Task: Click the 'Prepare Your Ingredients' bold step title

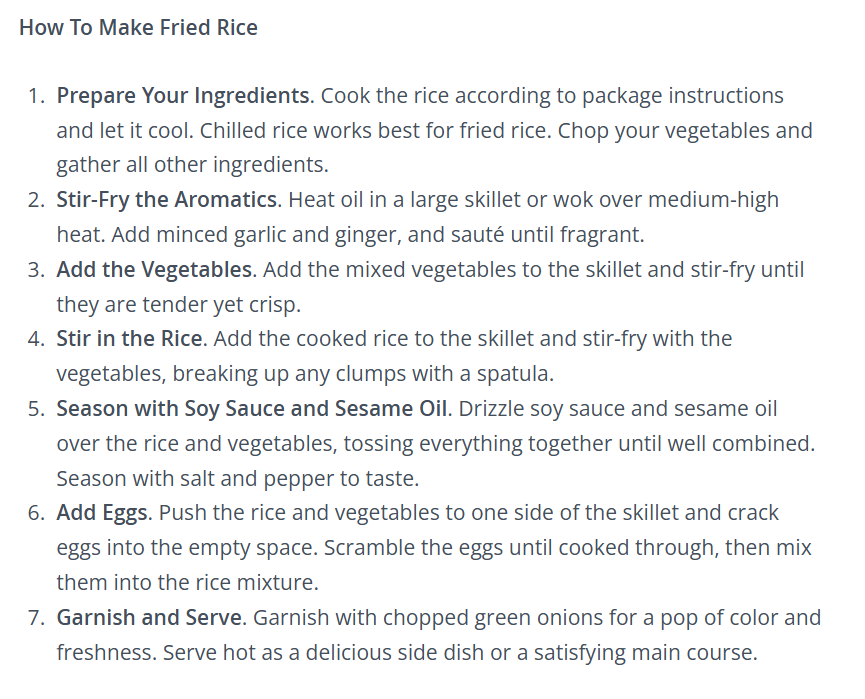Action: tap(185, 96)
